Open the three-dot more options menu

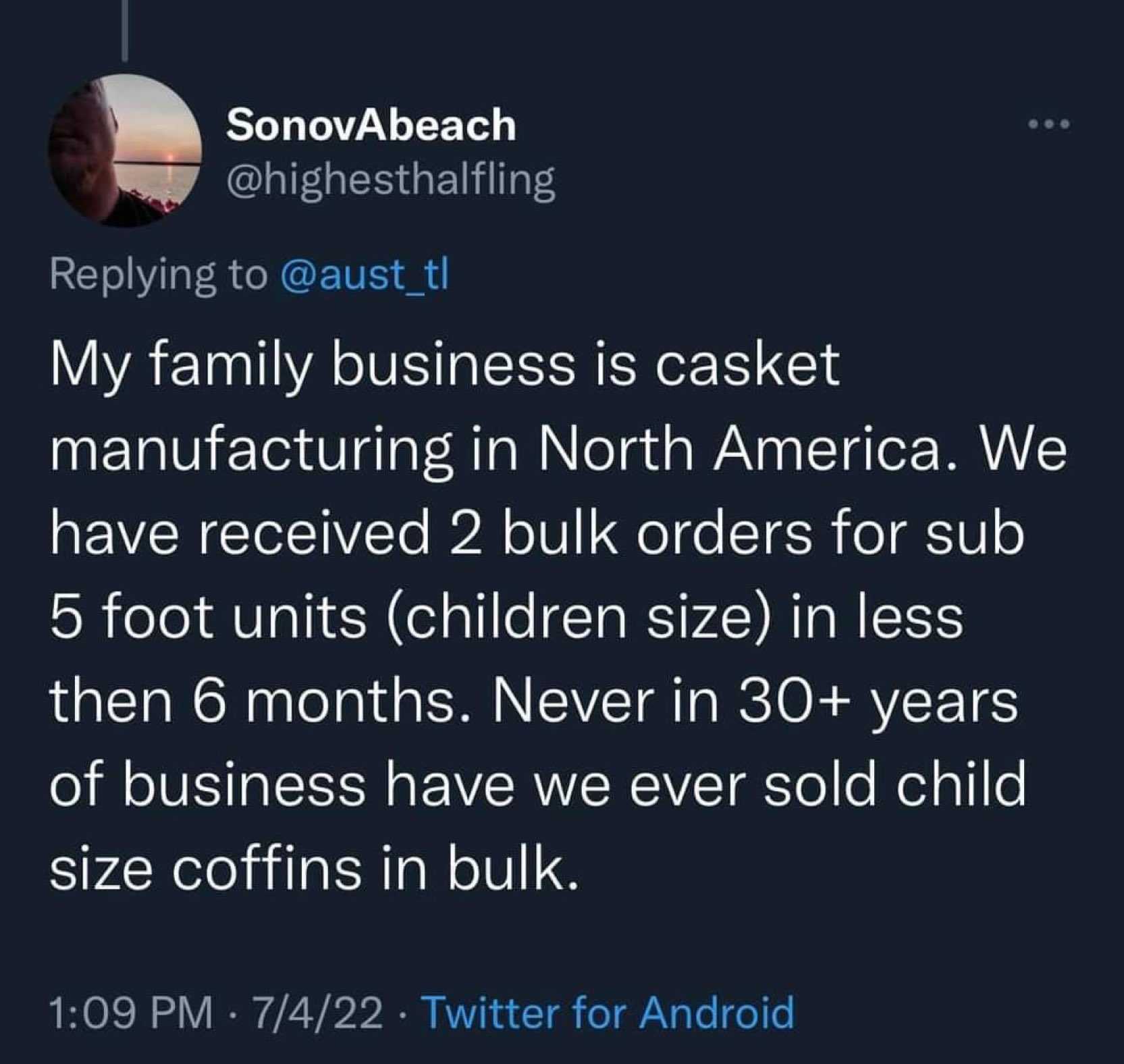click(x=1048, y=124)
